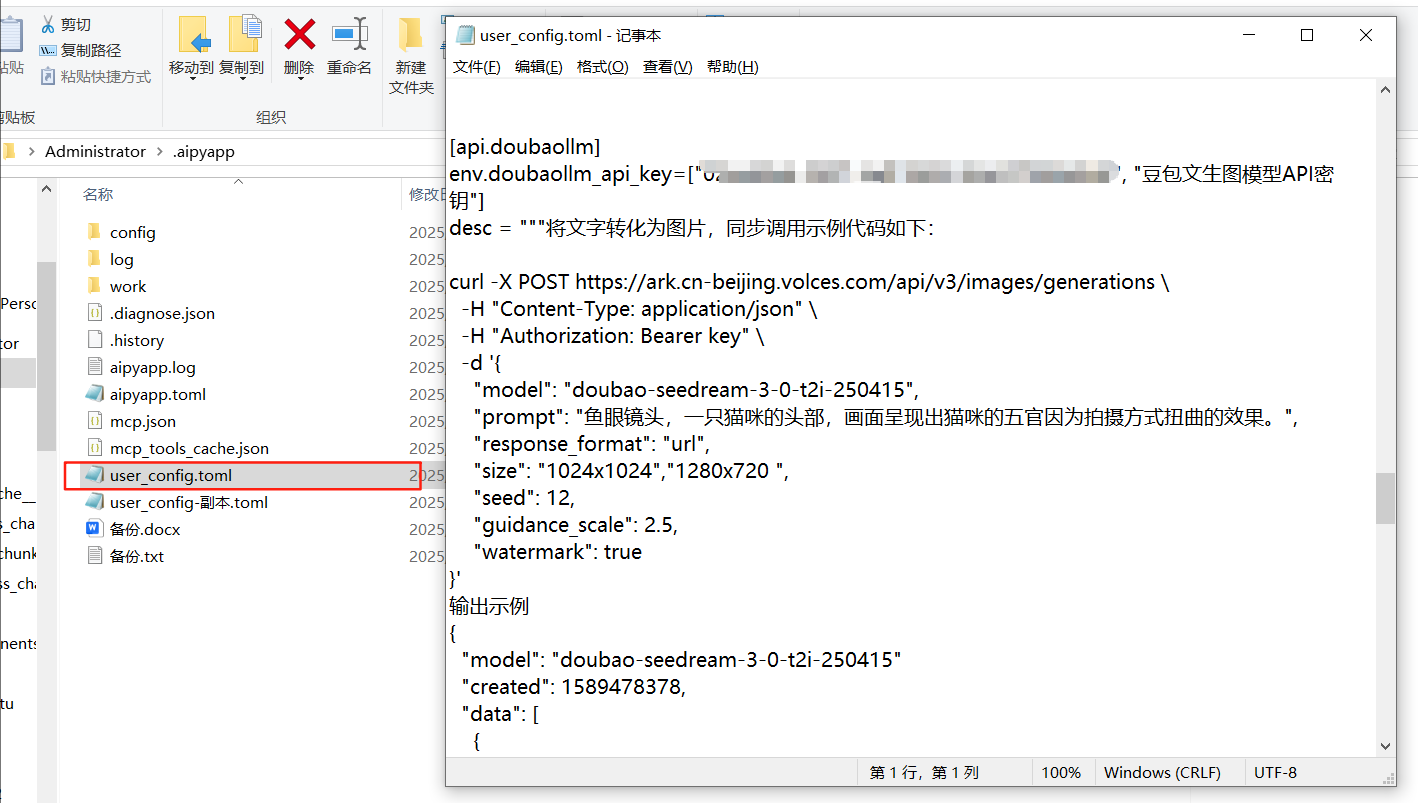Open the 编辑(E) menu in Notepad
This screenshot has height=803, width=1418.
pos(539,67)
